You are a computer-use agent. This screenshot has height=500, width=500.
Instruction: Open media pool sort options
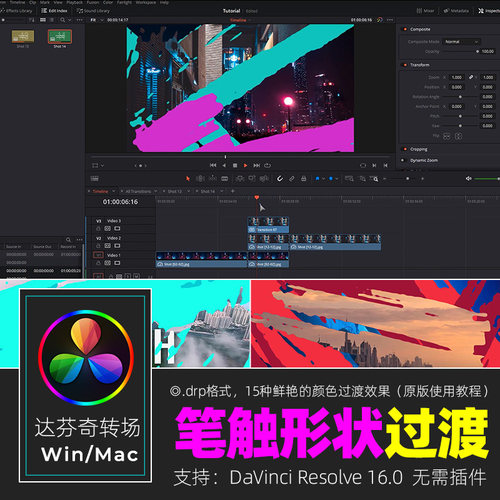[x=32, y=20]
